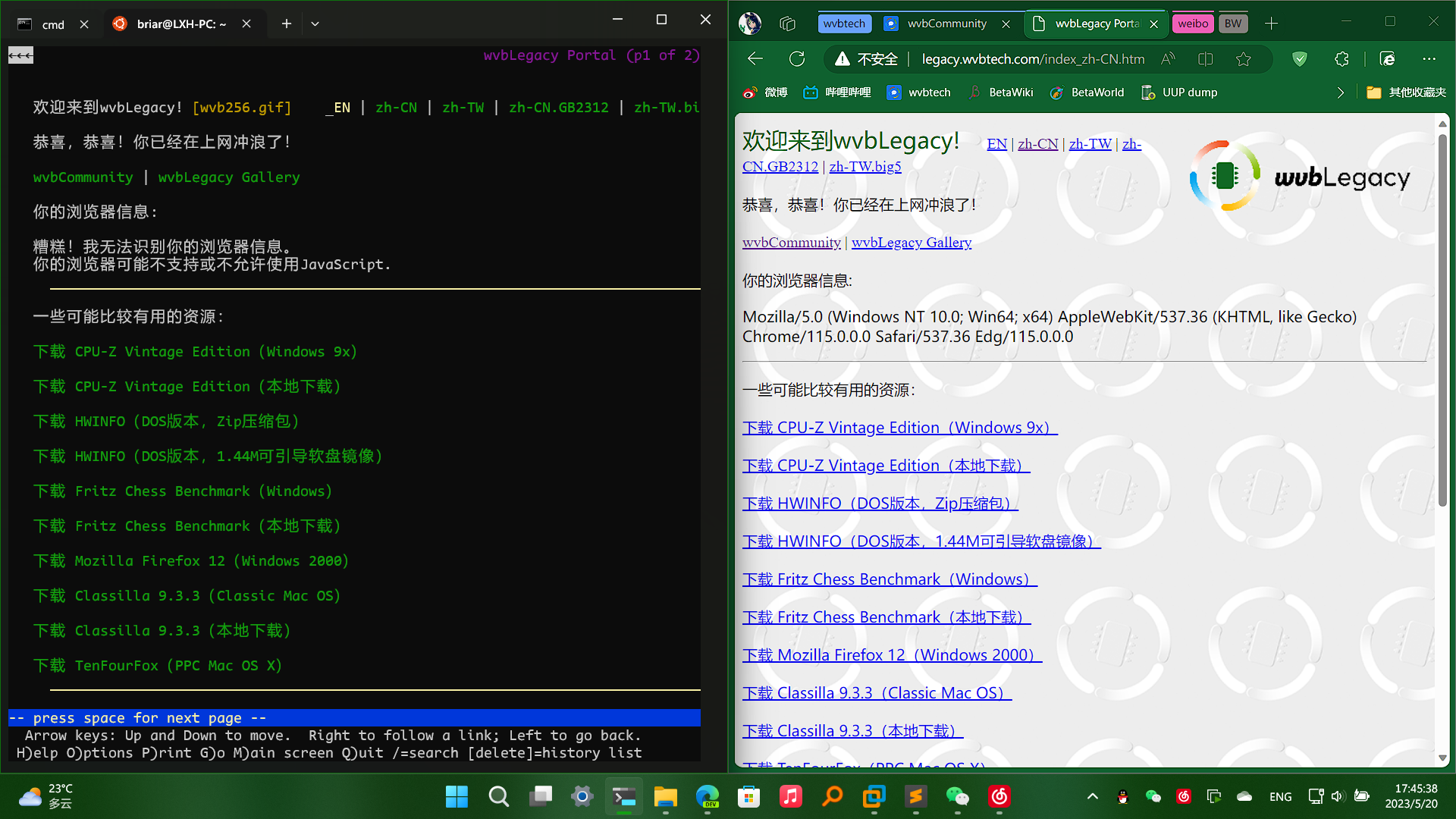Image resolution: width=1456 pixels, height=819 pixels.
Task: Open Edge workspaces icon
Action: pos(787,24)
